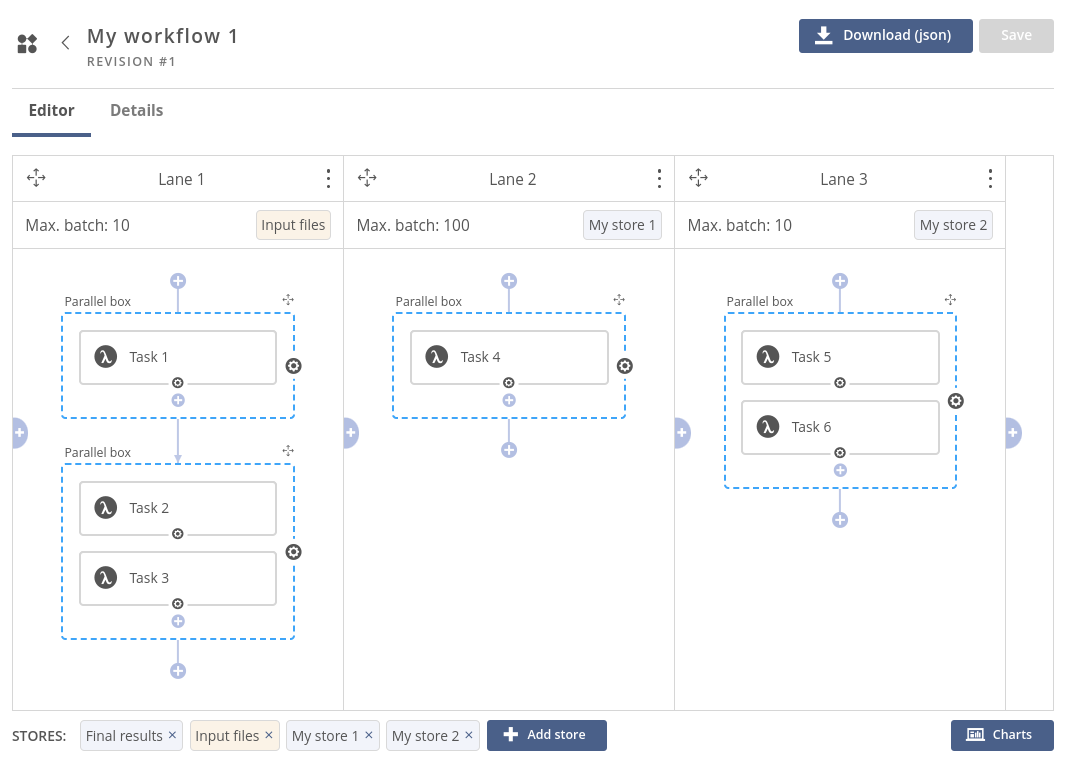Screen dimensions: 1070x777
Task: Select the Task 5 card
Action: (840, 357)
